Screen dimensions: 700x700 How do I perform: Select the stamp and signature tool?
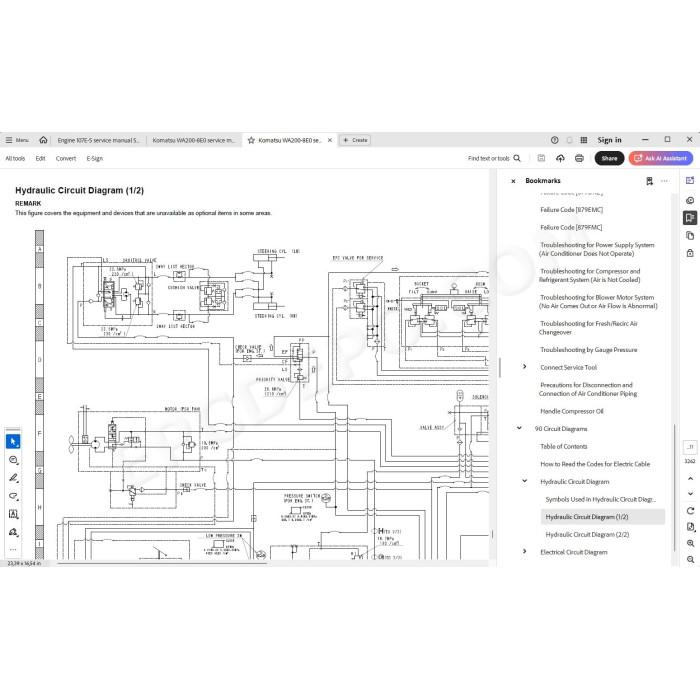13,532
